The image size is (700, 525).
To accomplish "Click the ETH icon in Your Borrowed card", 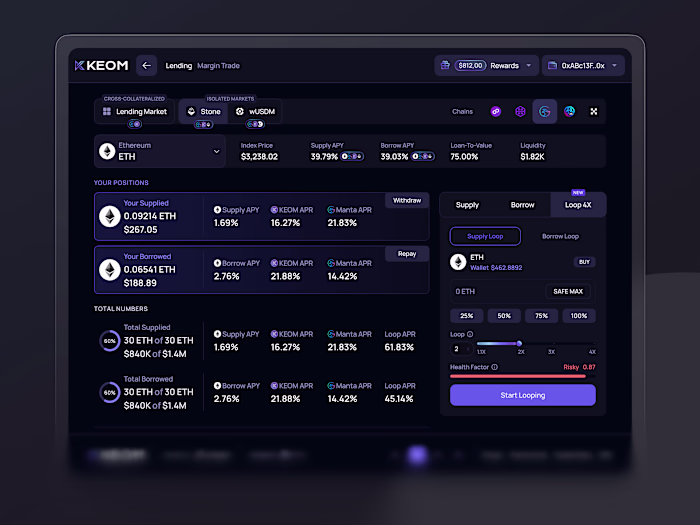I will [110, 270].
